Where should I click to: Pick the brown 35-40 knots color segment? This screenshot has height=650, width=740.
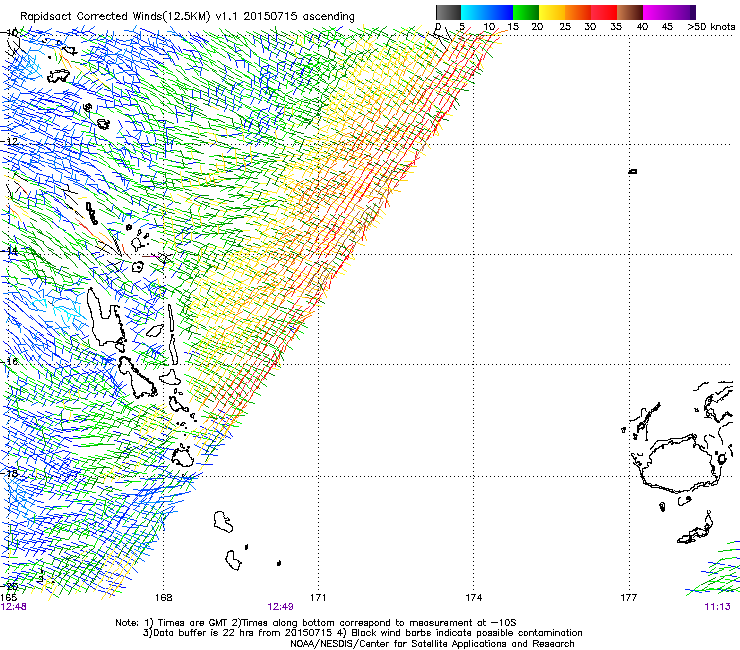630,12
